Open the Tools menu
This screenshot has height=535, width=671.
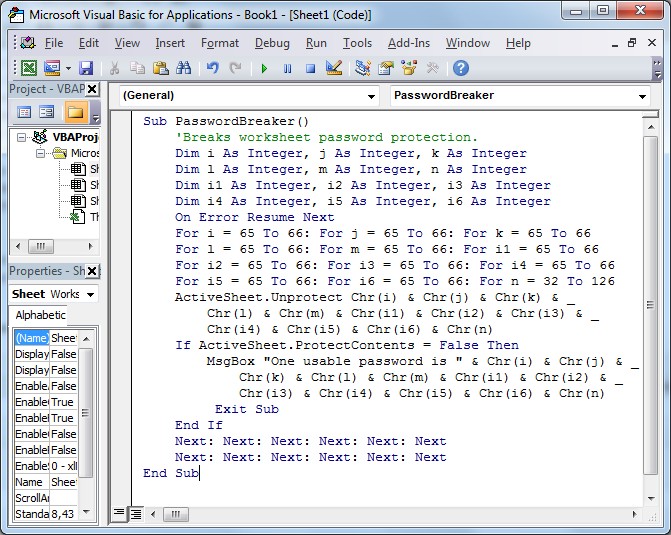pyautogui.click(x=357, y=43)
